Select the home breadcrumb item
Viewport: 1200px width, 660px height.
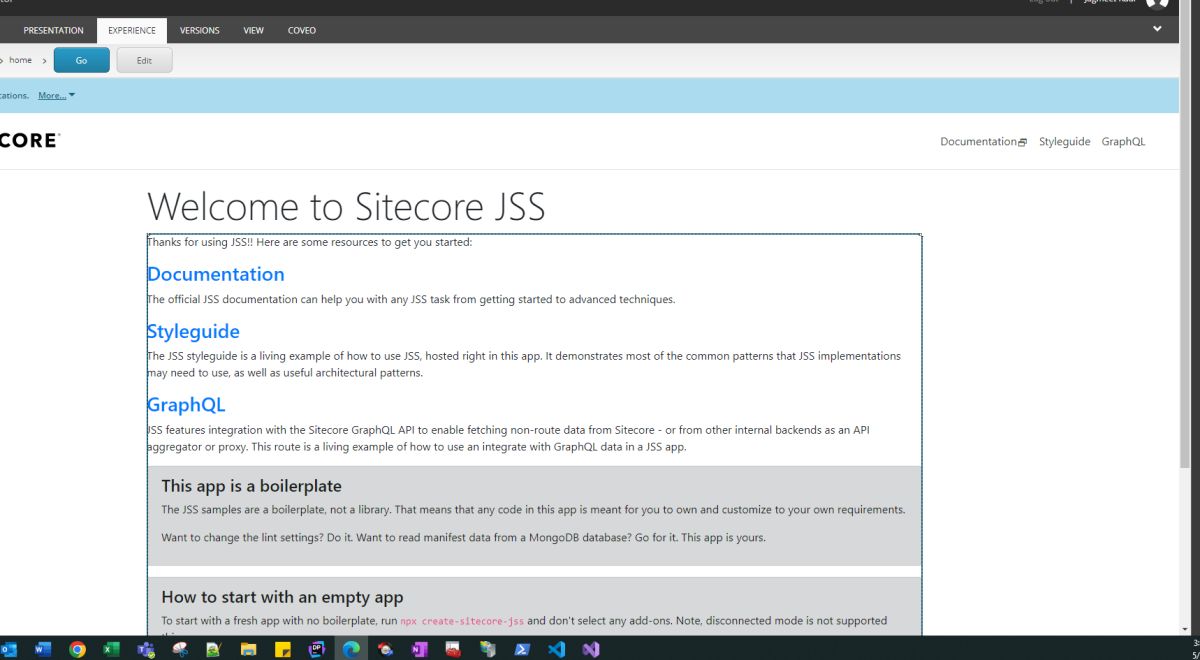click(21, 60)
